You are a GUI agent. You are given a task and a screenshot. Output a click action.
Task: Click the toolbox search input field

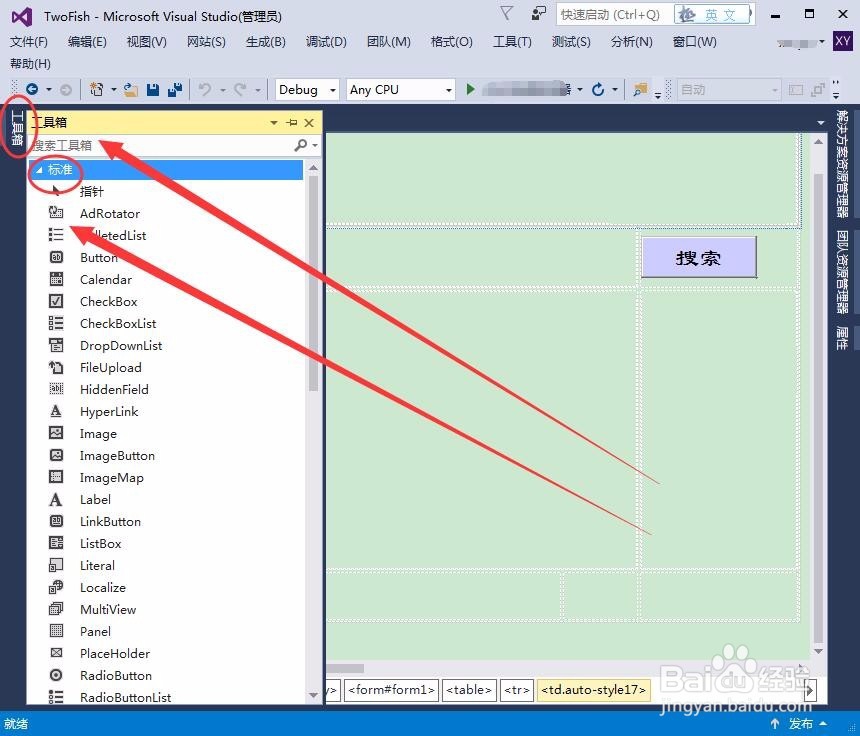coord(162,145)
